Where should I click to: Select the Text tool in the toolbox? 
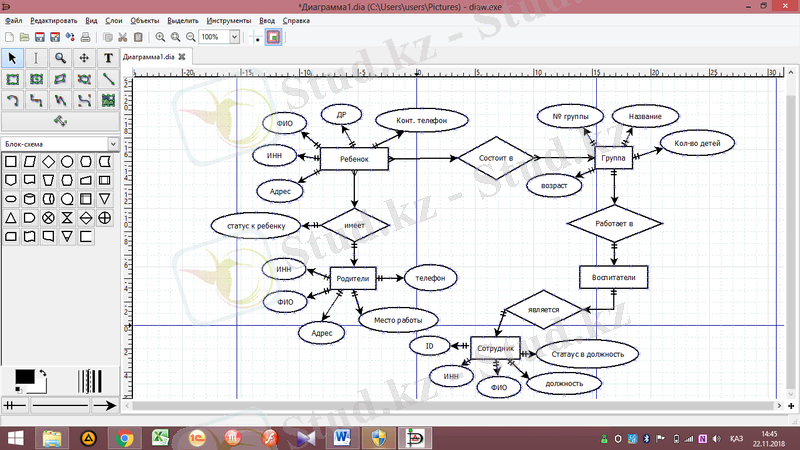(108, 58)
